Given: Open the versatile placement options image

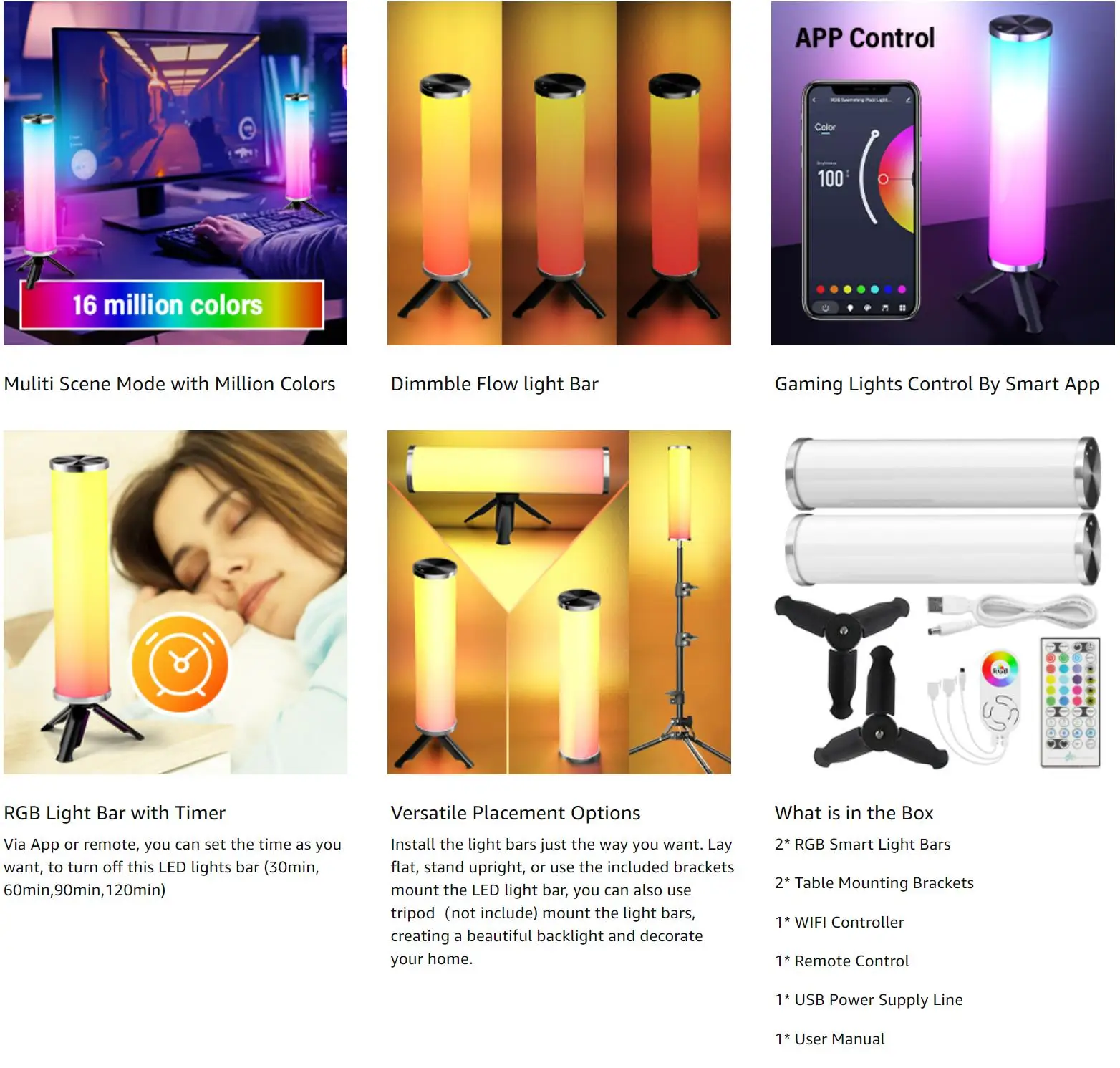Looking at the screenshot, I should [x=559, y=602].
